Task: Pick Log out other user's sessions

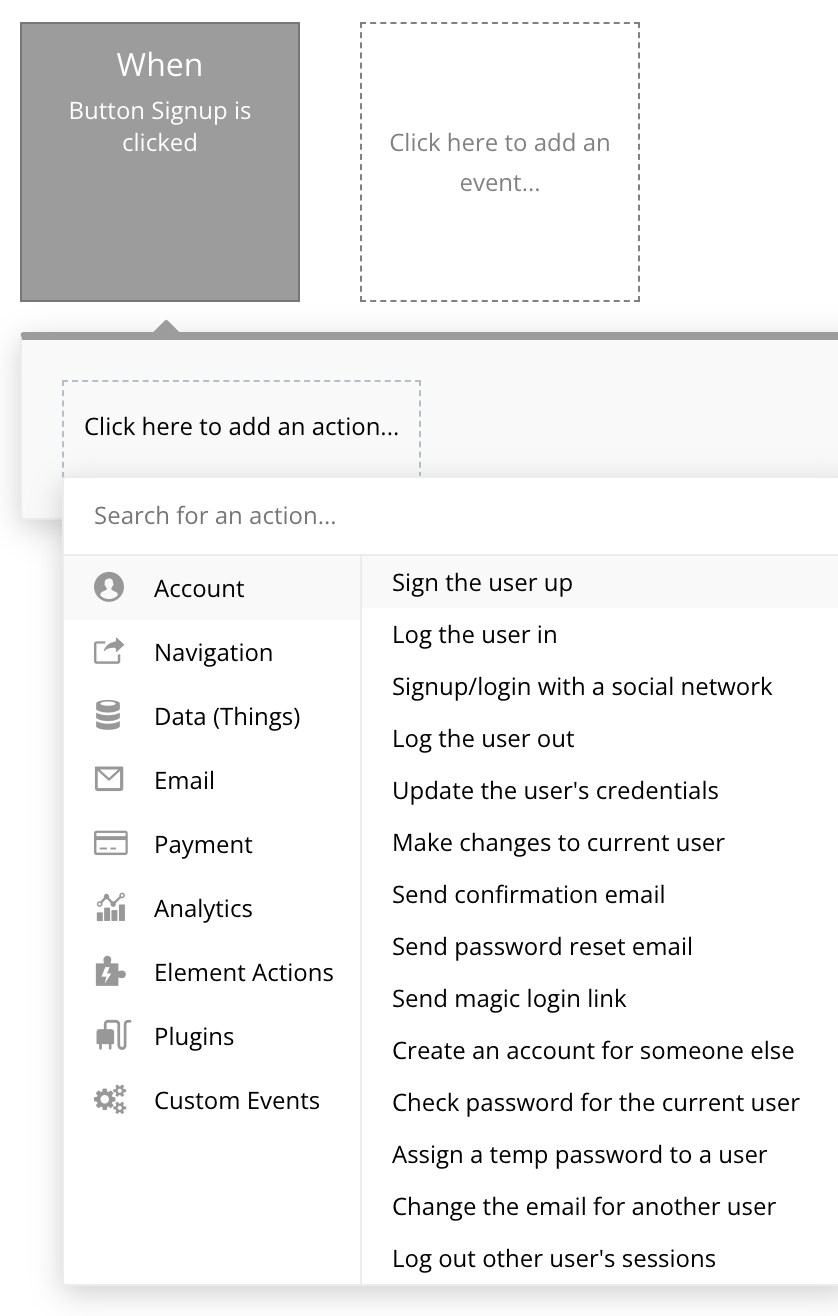Action: point(600,1258)
